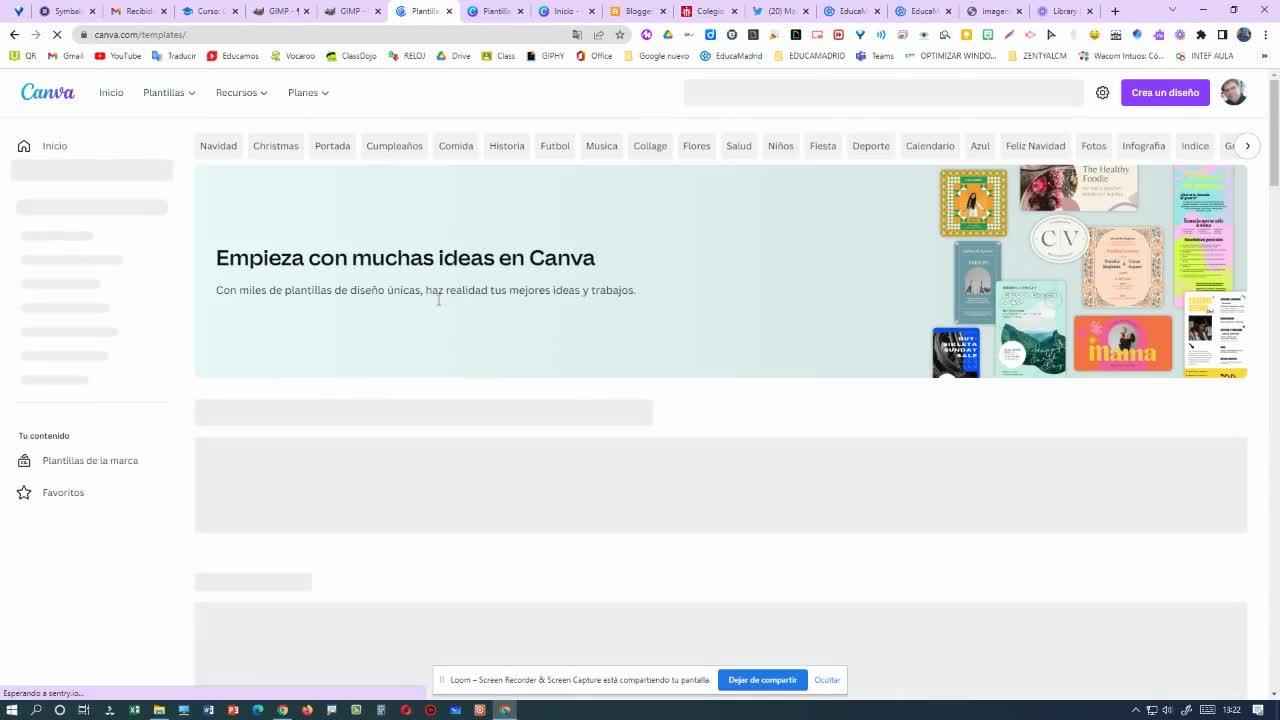
Task: Select the Feliz Navidad category chip
Action: 1035,146
